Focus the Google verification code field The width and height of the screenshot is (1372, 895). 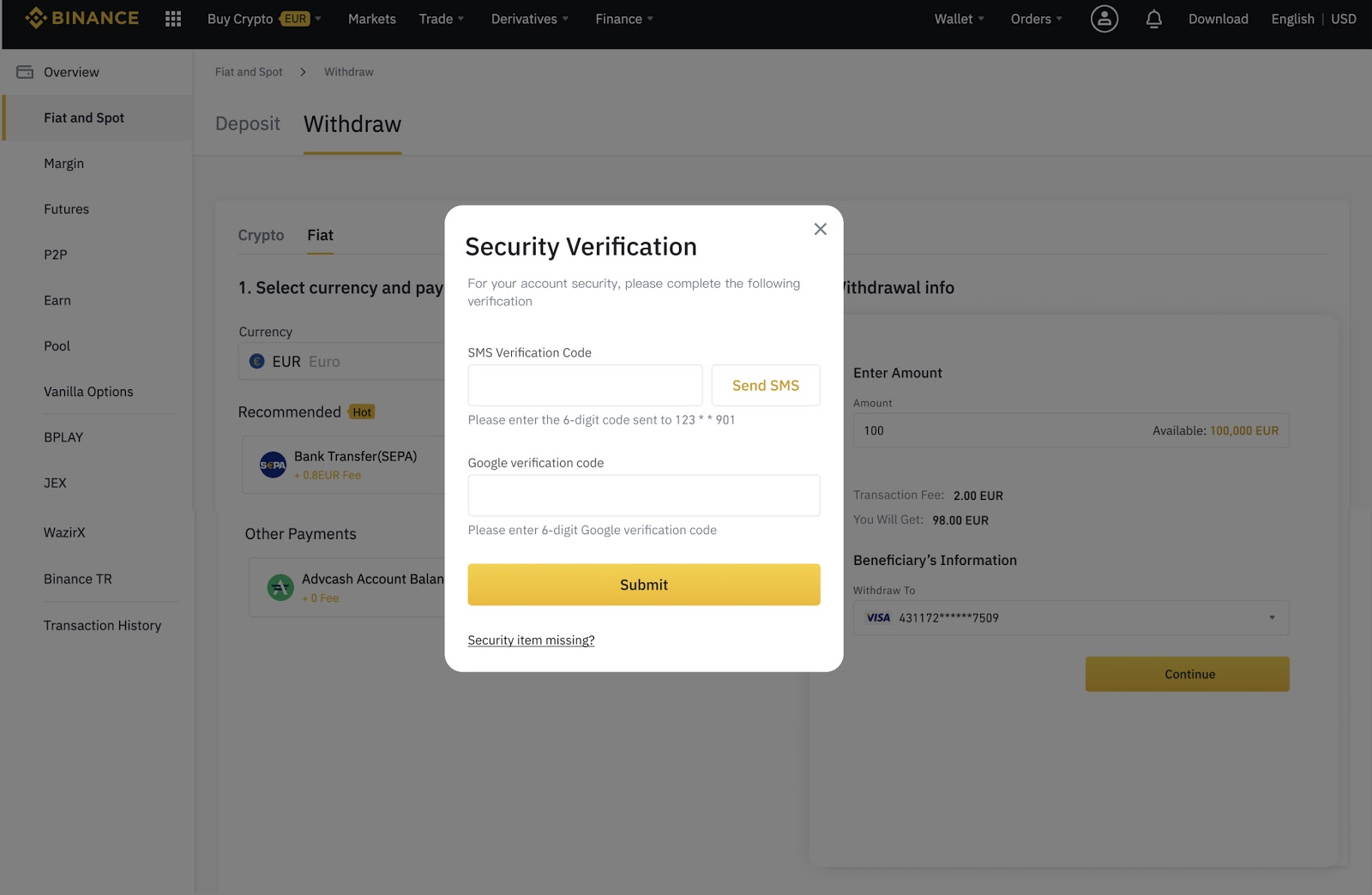tap(643, 496)
